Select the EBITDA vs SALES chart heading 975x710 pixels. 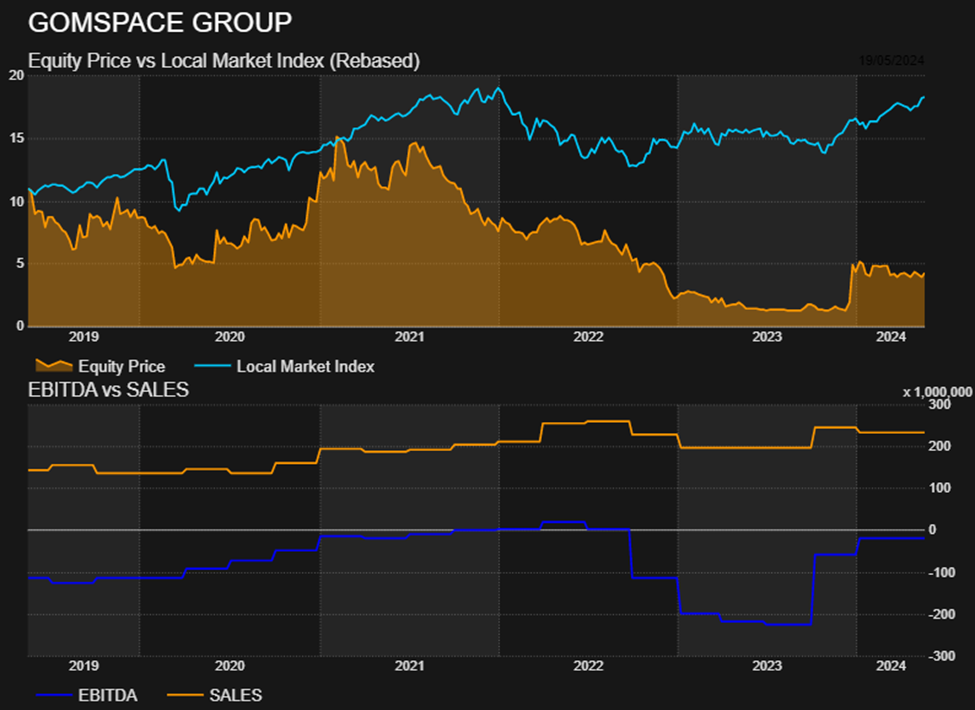tap(109, 390)
